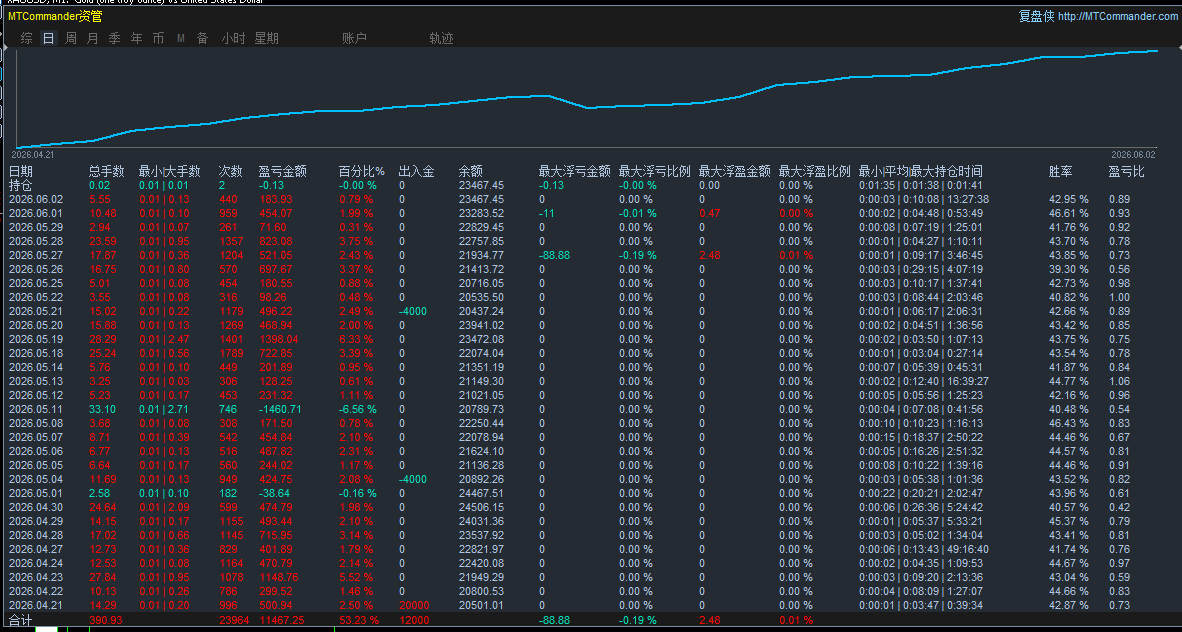Image resolution: width=1182 pixels, height=632 pixels.
Task: Select the 季 quarterly tab
Action: [115, 38]
